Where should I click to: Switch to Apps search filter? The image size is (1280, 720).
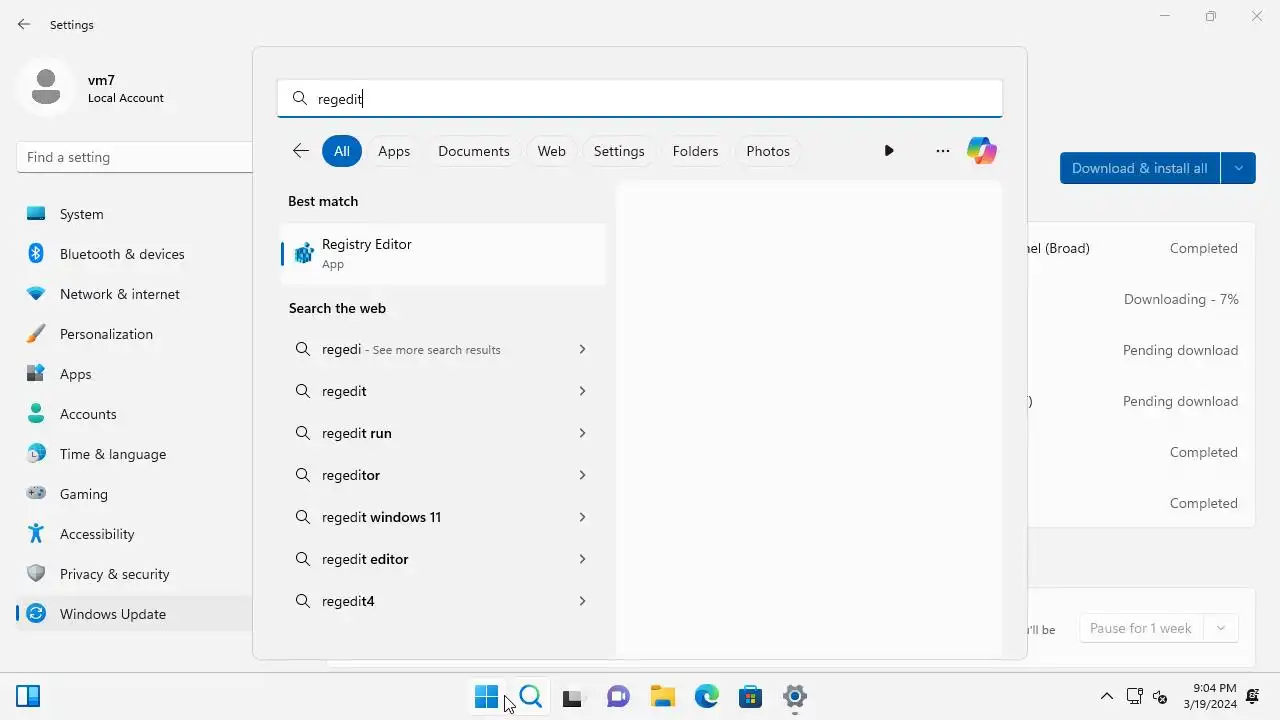coord(394,151)
